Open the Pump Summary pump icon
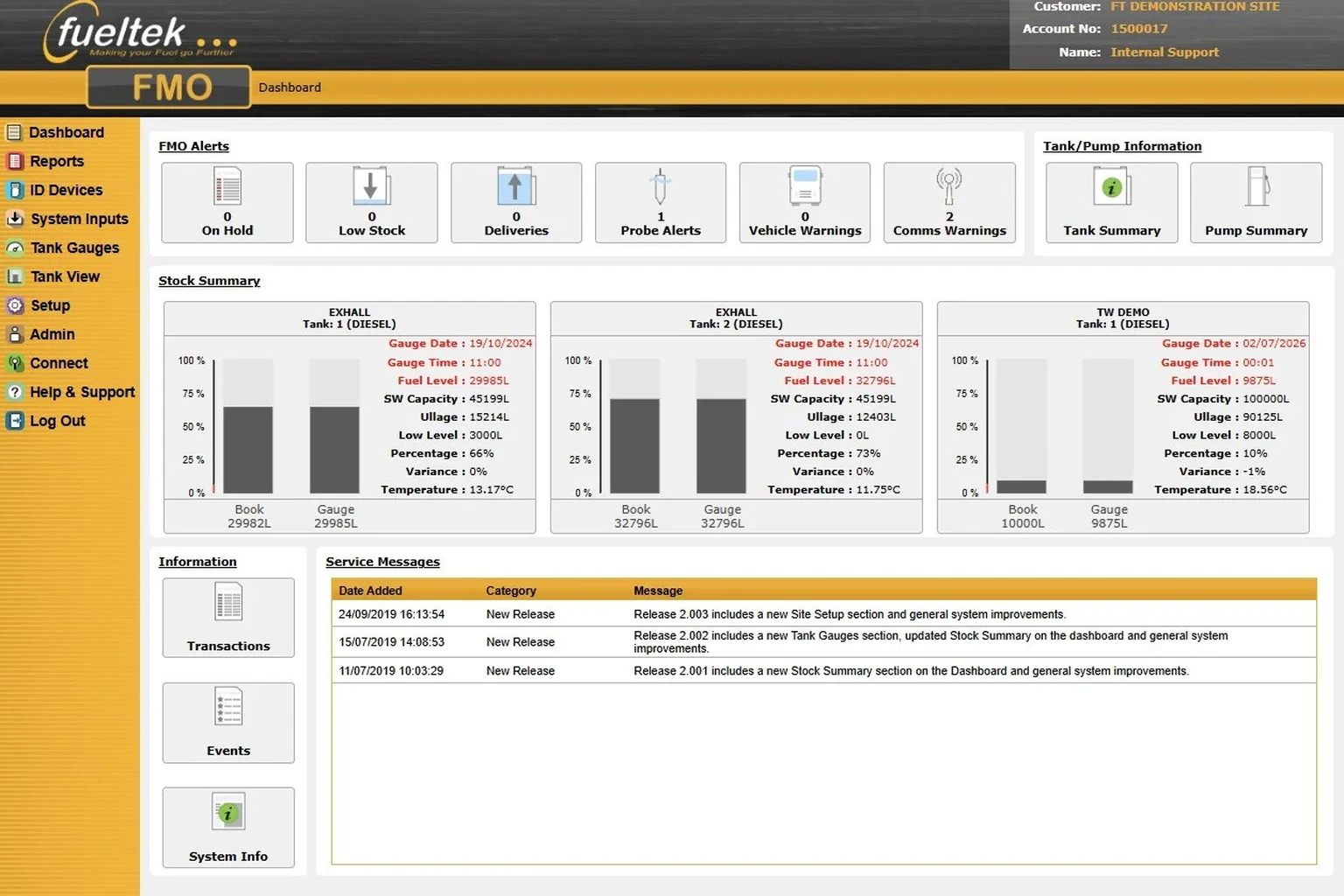The width and height of the screenshot is (1344, 896). [1257, 185]
